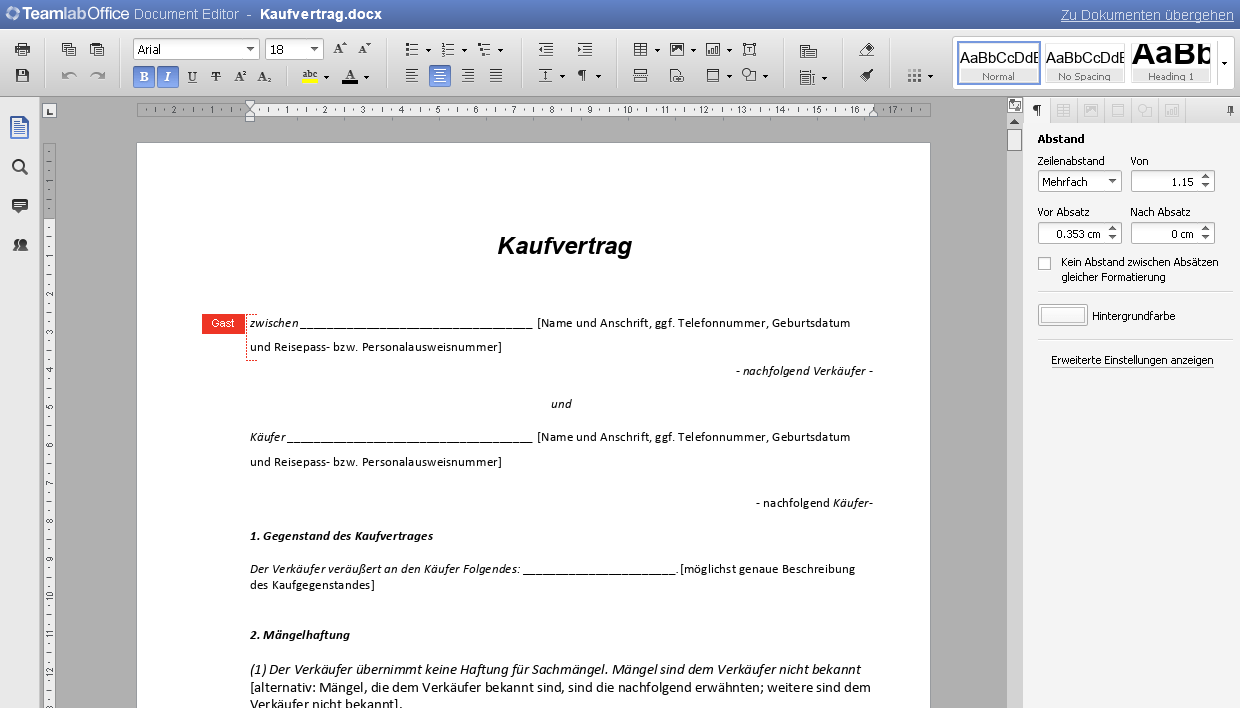Decrease the paragraph indent
The height and width of the screenshot is (708, 1240).
(x=546, y=49)
